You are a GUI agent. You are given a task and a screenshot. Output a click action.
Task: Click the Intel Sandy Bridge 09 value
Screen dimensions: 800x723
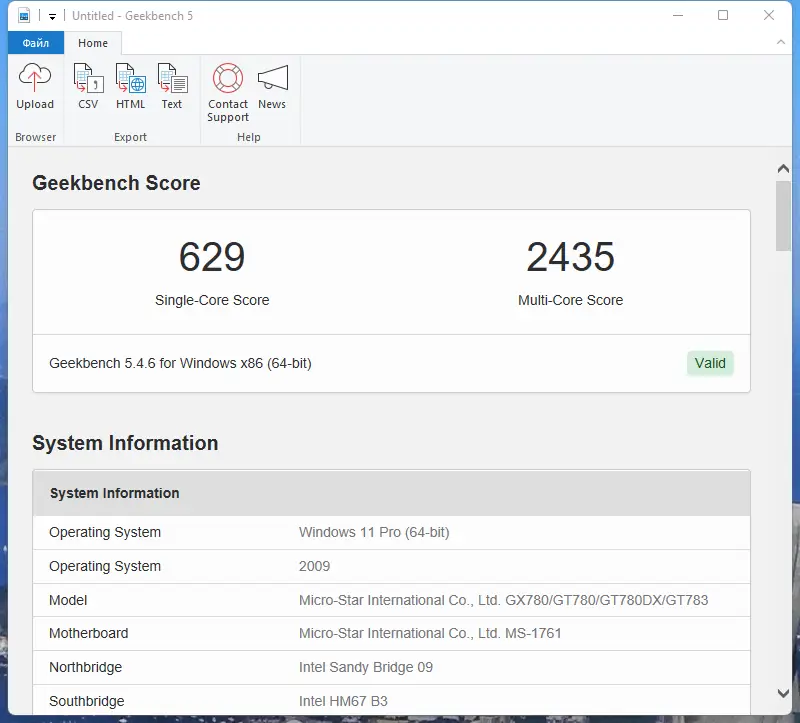366,667
